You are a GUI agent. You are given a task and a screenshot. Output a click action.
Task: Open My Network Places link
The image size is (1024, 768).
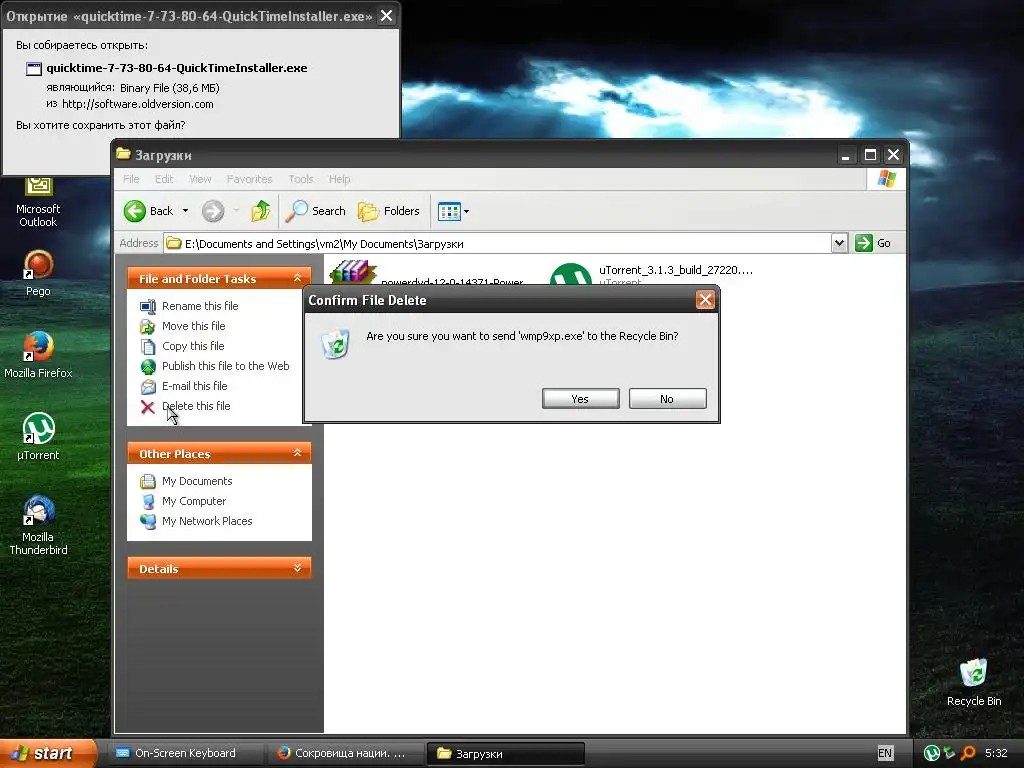[x=207, y=521]
